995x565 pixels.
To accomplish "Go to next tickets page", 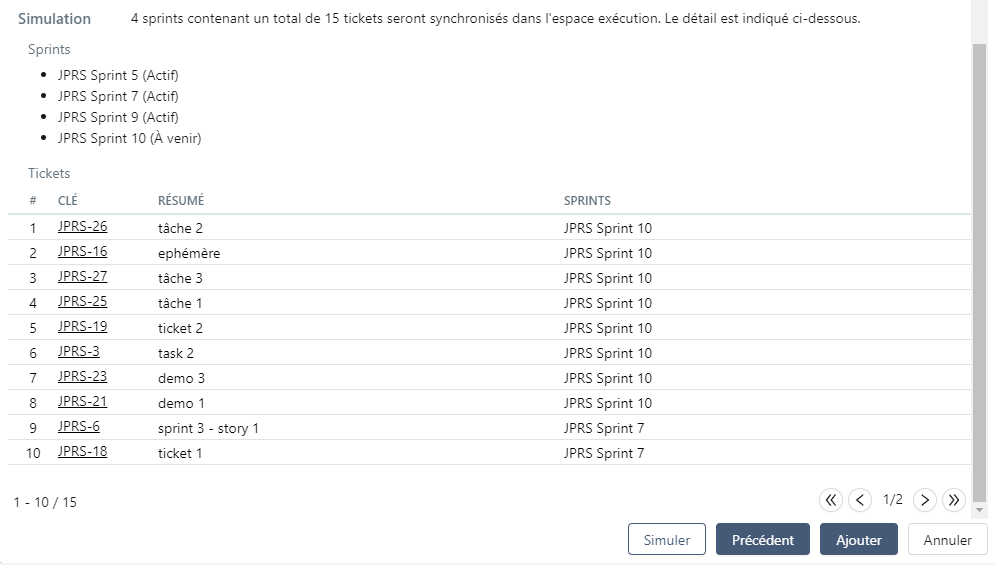I will [x=925, y=500].
